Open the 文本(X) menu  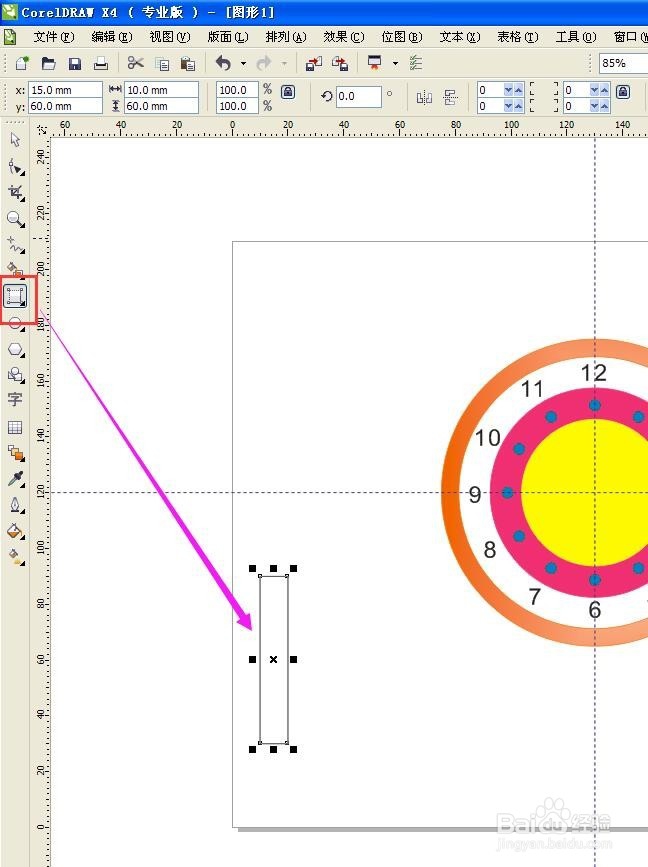pyautogui.click(x=460, y=37)
